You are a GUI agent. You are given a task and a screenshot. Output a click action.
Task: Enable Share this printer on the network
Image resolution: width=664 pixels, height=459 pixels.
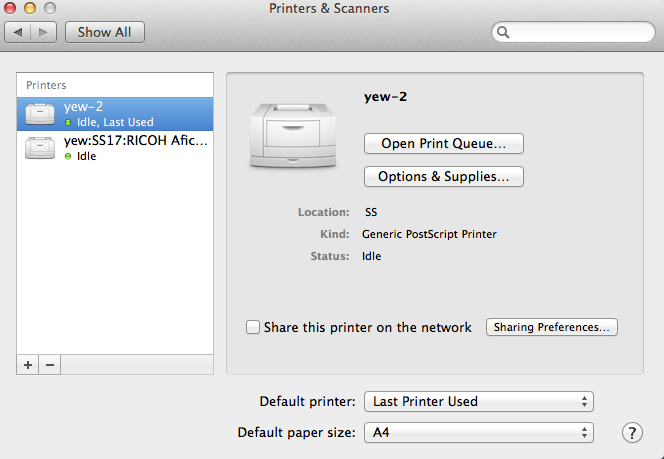[254, 327]
